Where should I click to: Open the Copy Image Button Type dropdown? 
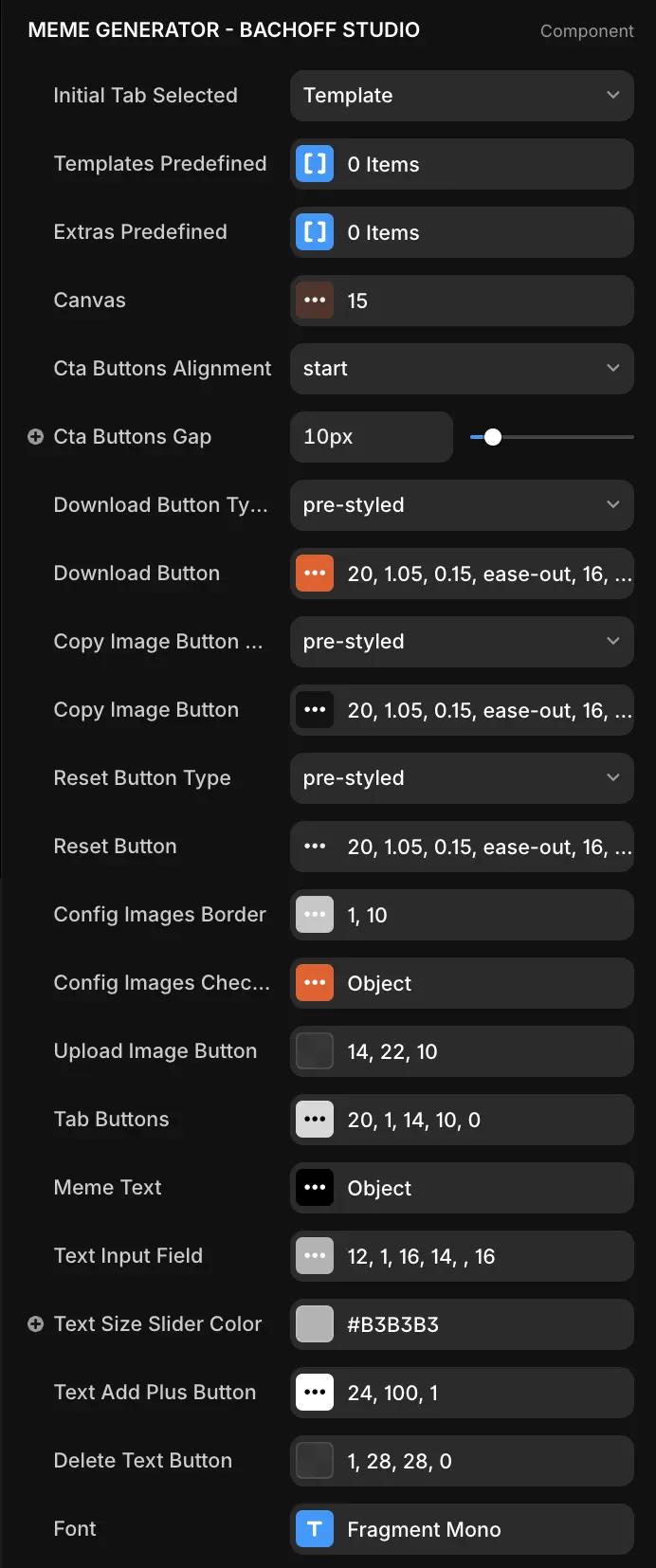[462, 642]
